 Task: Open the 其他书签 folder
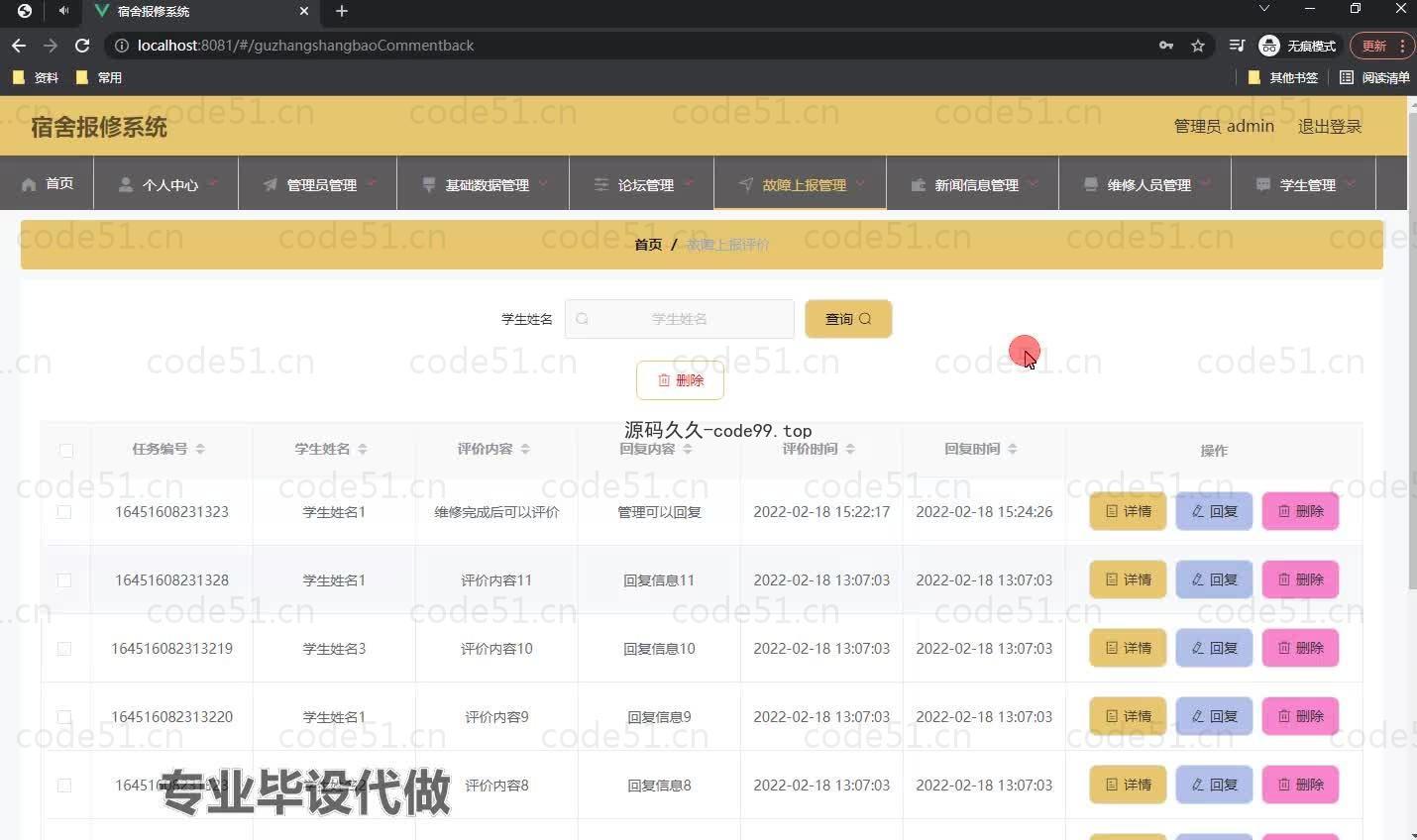click(x=1283, y=77)
